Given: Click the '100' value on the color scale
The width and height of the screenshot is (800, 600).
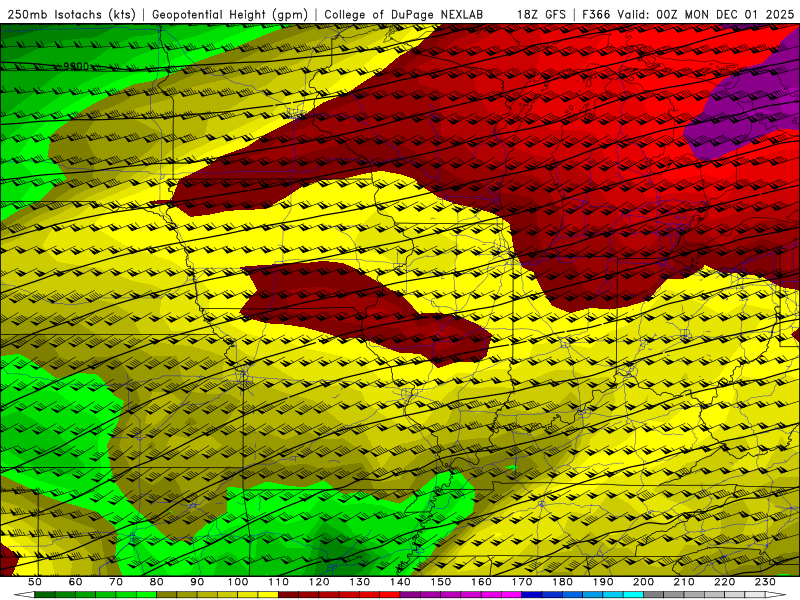Looking at the screenshot, I should point(238,582).
